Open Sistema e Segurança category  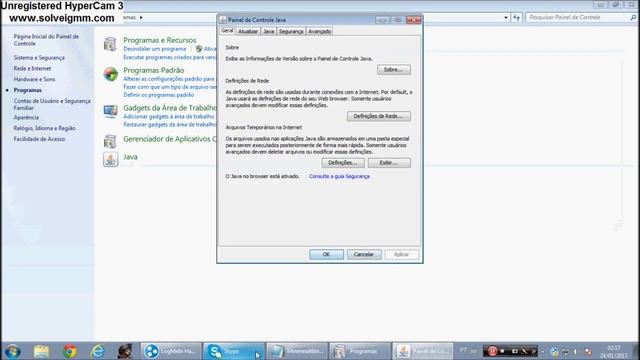[39, 58]
